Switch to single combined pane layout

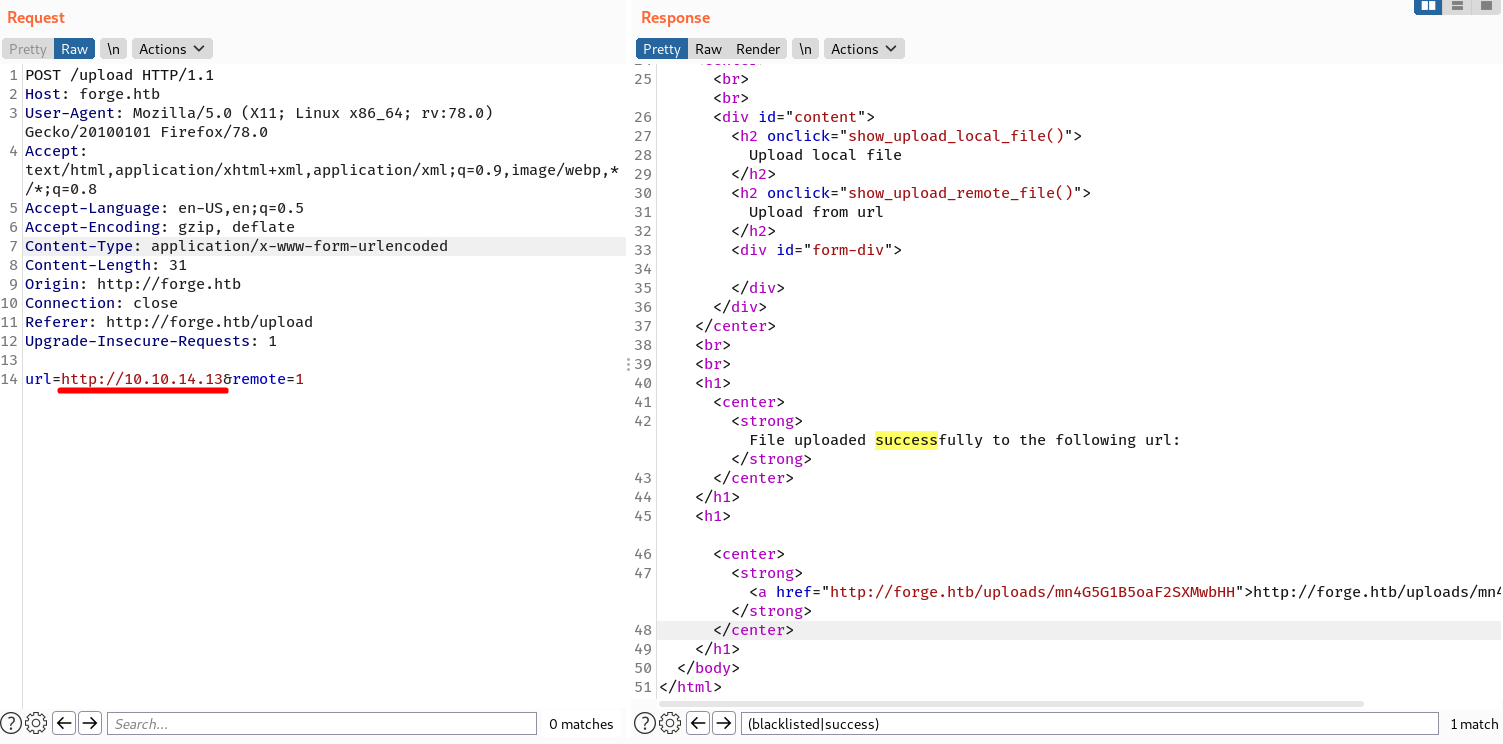pos(1486,7)
